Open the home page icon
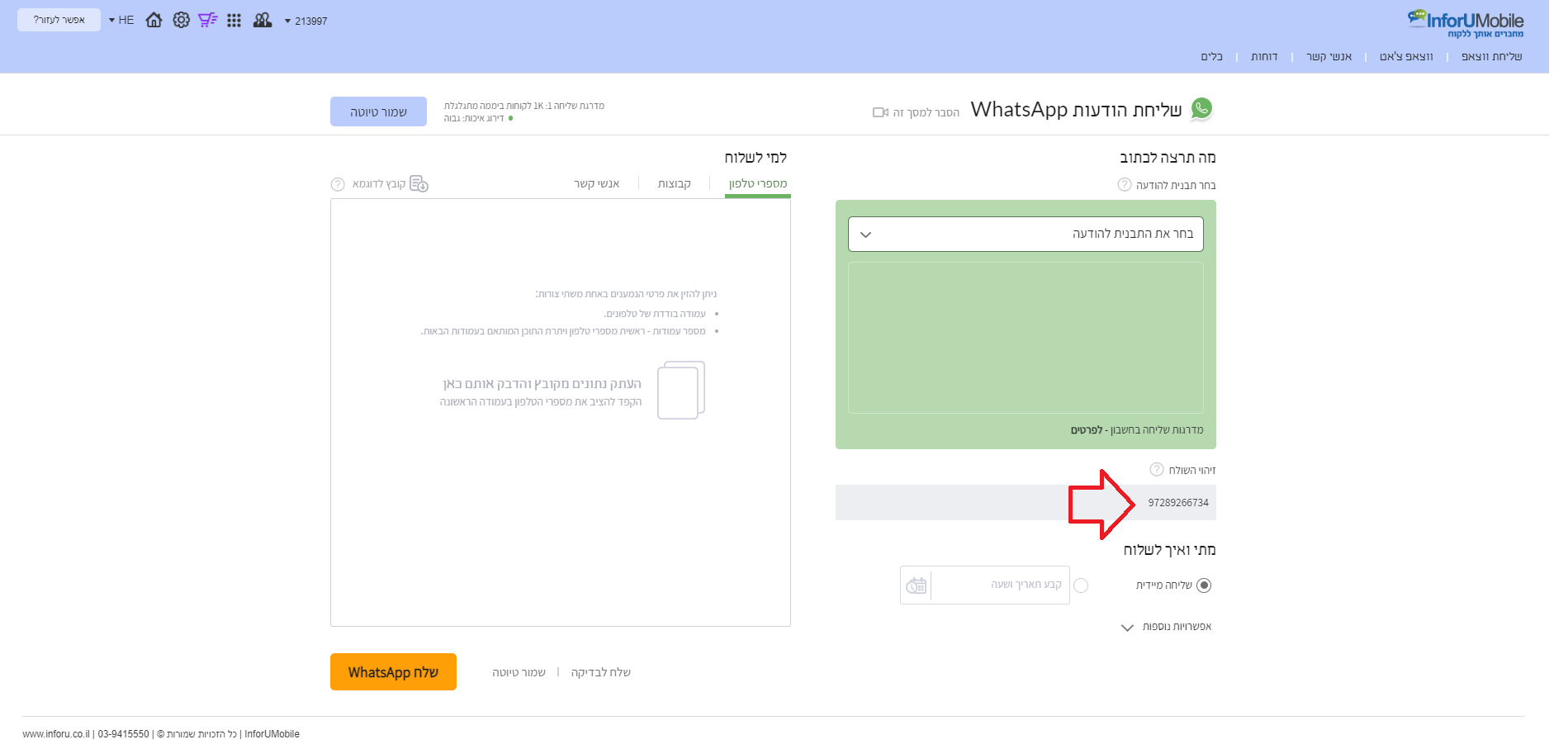This screenshot has width=1568, height=749. (154, 20)
